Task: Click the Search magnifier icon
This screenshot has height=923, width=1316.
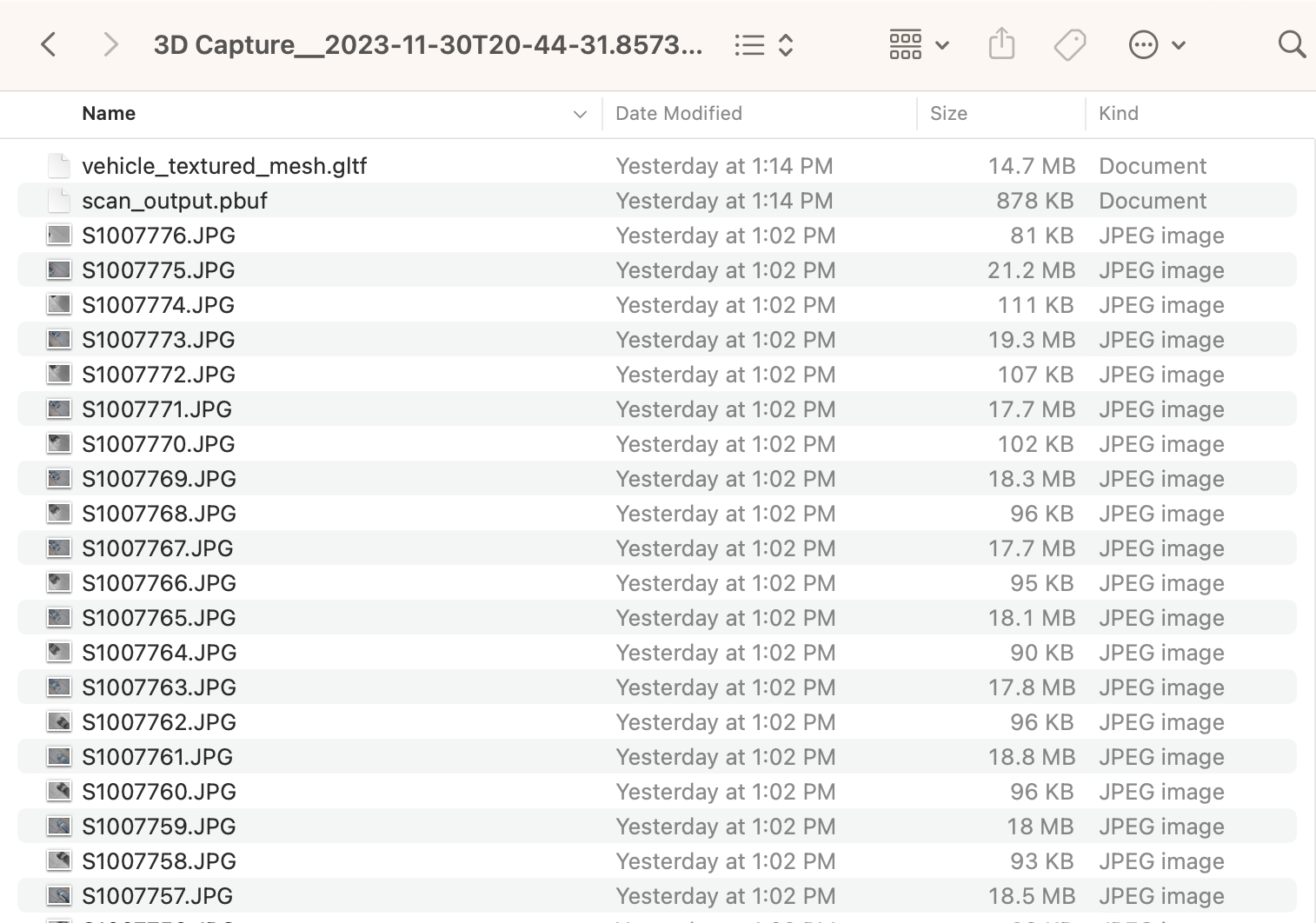Action: [1292, 44]
